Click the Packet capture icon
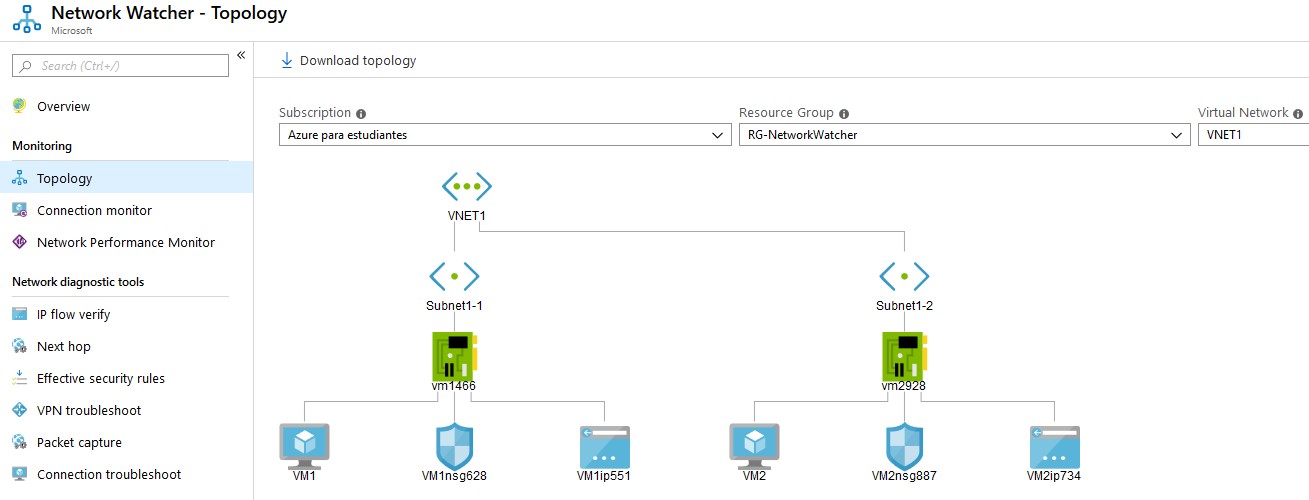 click(x=19, y=442)
